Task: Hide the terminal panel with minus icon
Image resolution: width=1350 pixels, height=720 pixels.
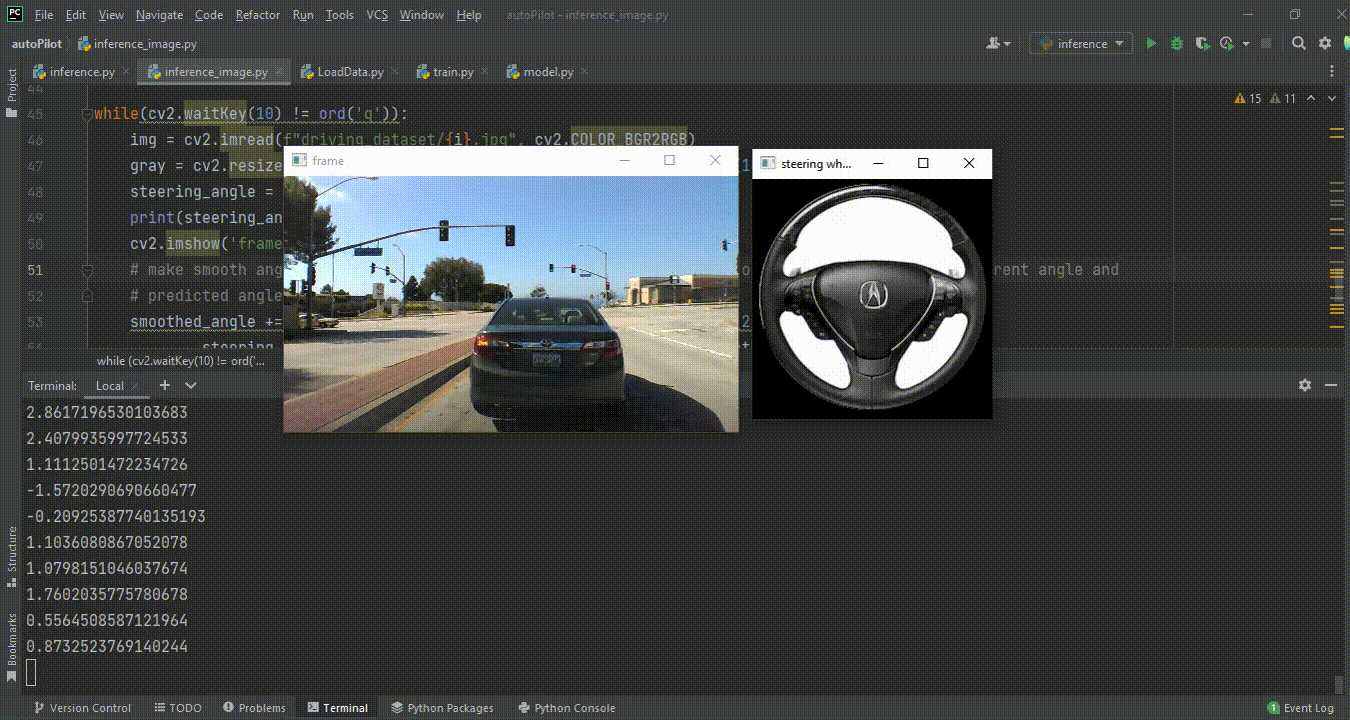Action: pyautogui.click(x=1331, y=385)
